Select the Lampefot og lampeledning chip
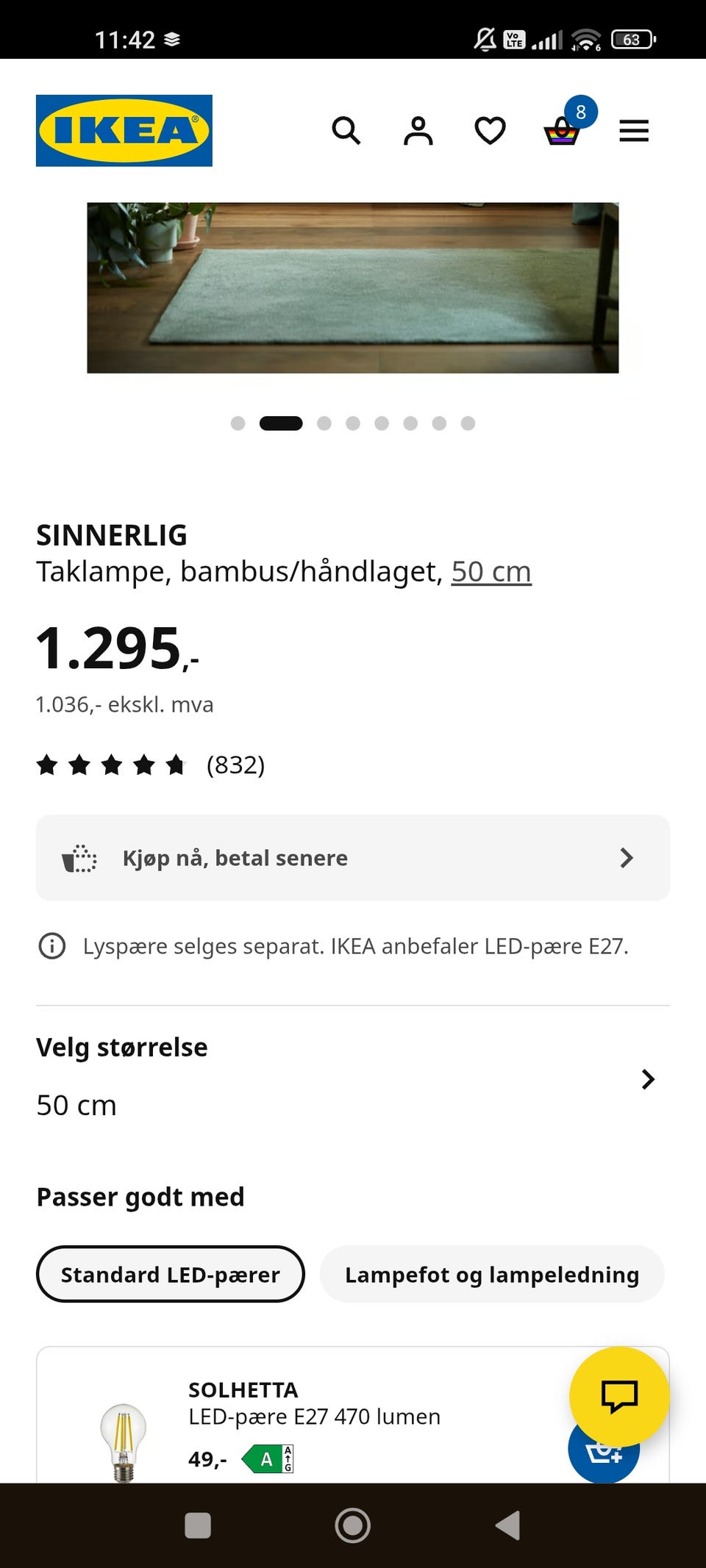This screenshot has width=706, height=1568. (x=492, y=1274)
